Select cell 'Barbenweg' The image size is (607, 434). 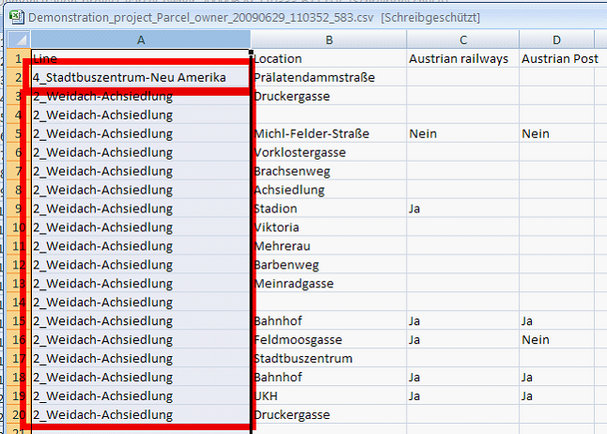click(x=329, y=265)
